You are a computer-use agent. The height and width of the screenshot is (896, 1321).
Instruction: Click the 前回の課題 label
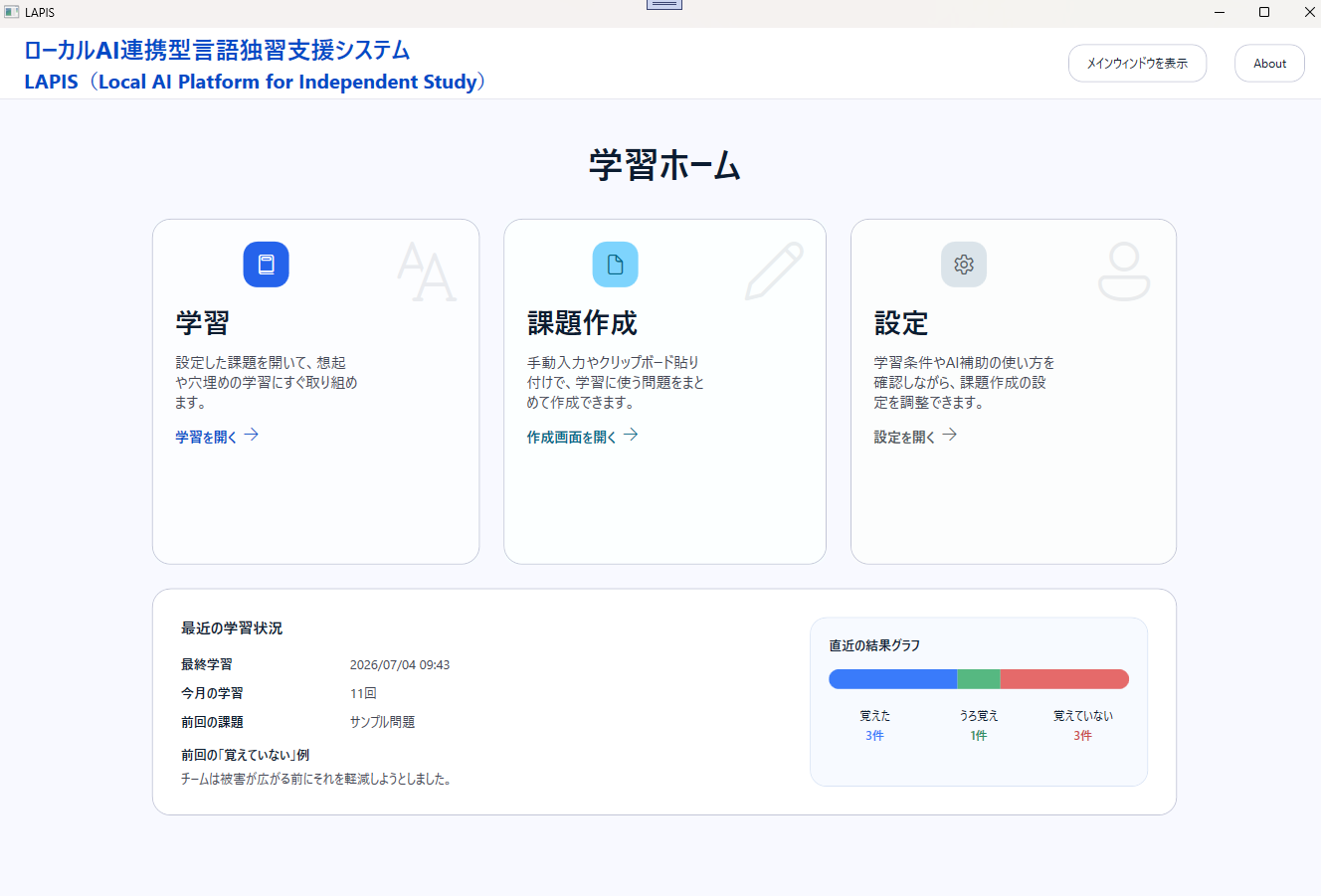(x=212, y=722)
